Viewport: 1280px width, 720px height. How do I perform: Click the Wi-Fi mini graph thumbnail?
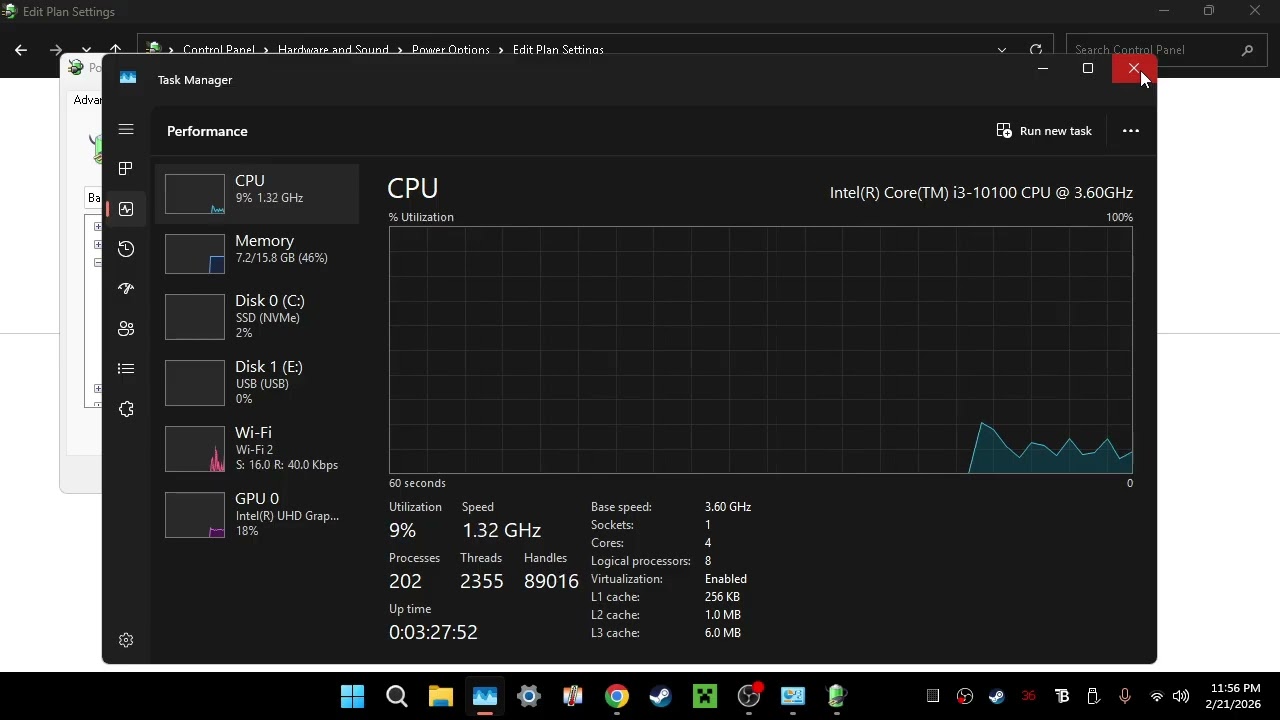point(195,449)
